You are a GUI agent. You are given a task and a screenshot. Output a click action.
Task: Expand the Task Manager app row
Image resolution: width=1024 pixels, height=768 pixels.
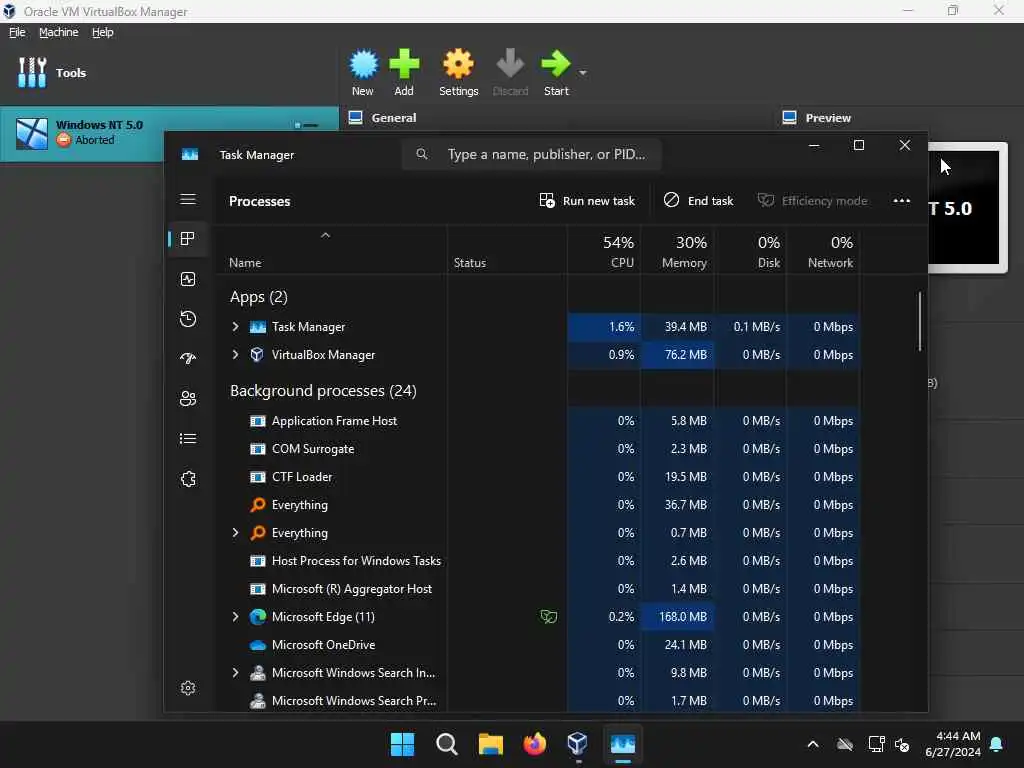235,327
